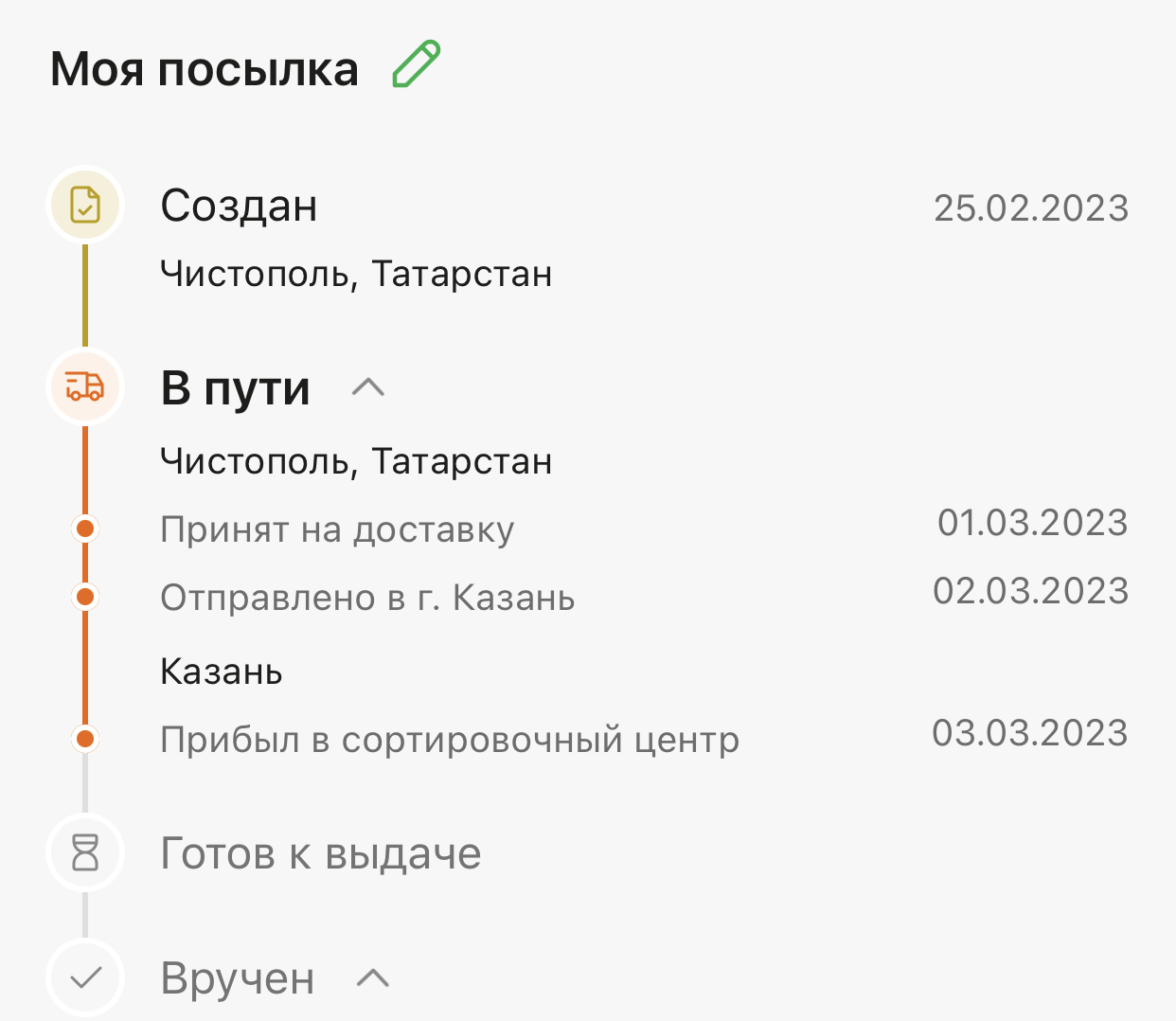
Task: Click the Моя посылка title
Action: [205, 69]
